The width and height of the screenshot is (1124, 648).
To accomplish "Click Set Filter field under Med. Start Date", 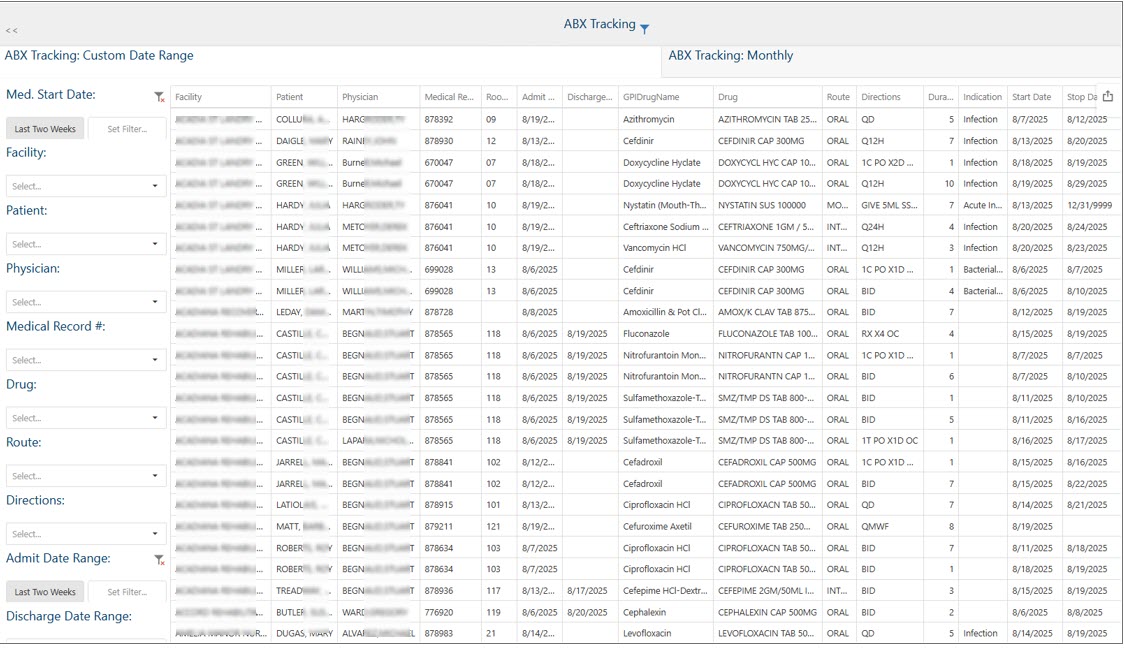I will click(x=127, y=129).
